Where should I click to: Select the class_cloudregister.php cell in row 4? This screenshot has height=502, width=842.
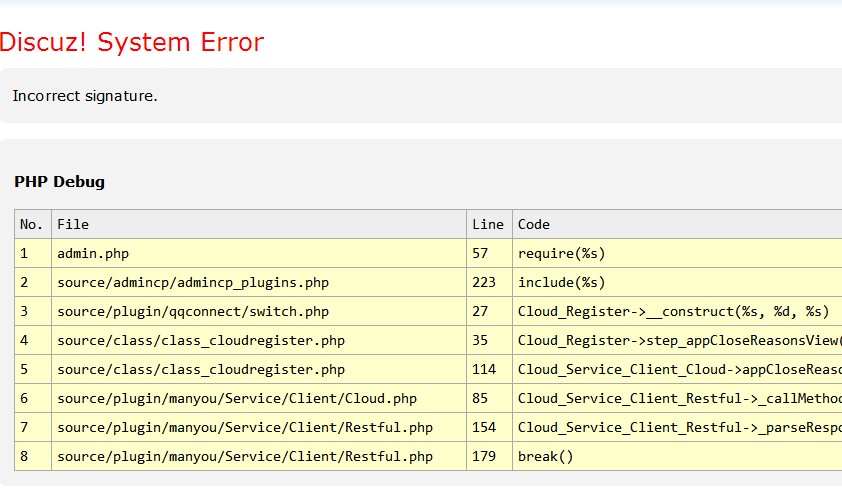point(259,340)
